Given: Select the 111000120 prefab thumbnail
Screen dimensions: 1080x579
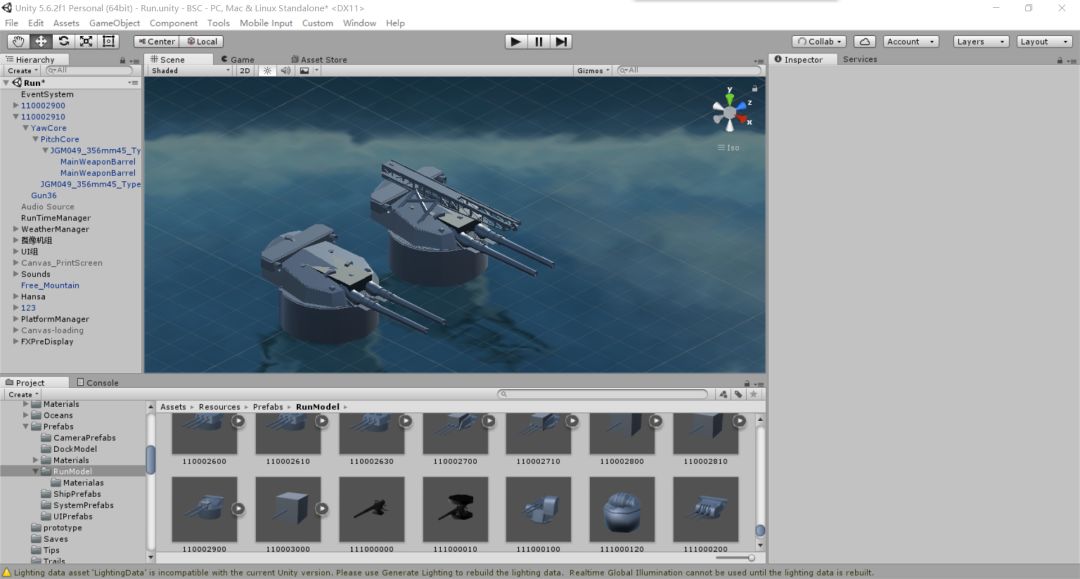Looking at the screenshot, I should pyautogui.click(x=622, y=509).
